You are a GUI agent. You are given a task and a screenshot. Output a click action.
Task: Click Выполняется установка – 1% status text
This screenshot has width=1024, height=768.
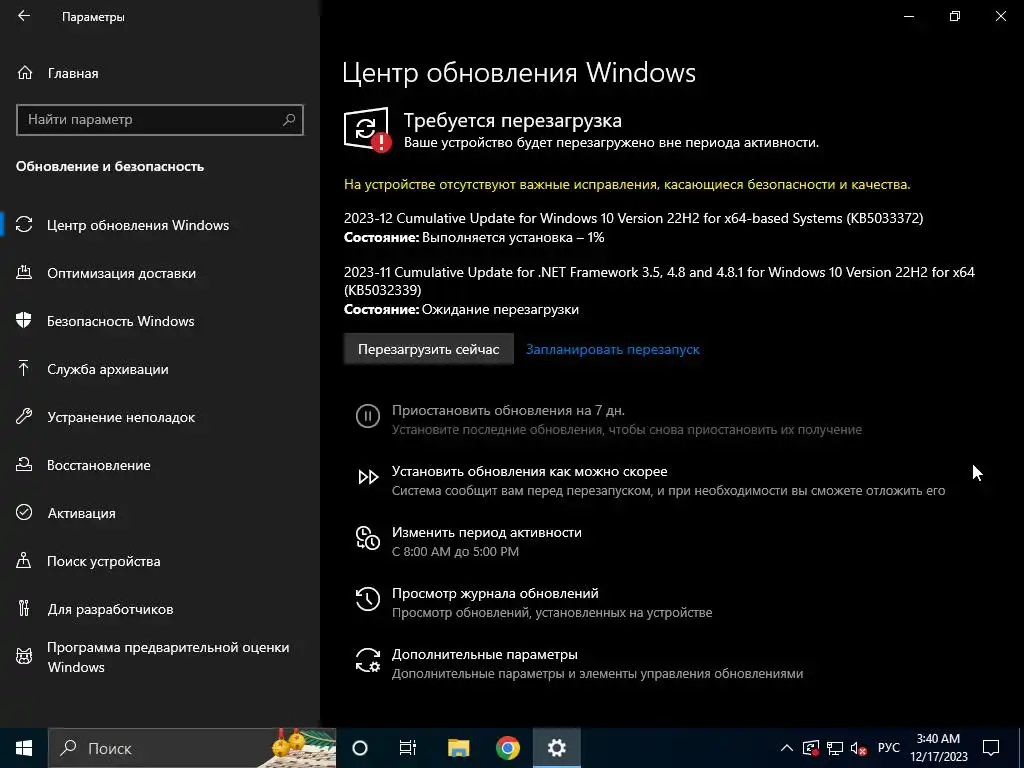tap(513, 237)
